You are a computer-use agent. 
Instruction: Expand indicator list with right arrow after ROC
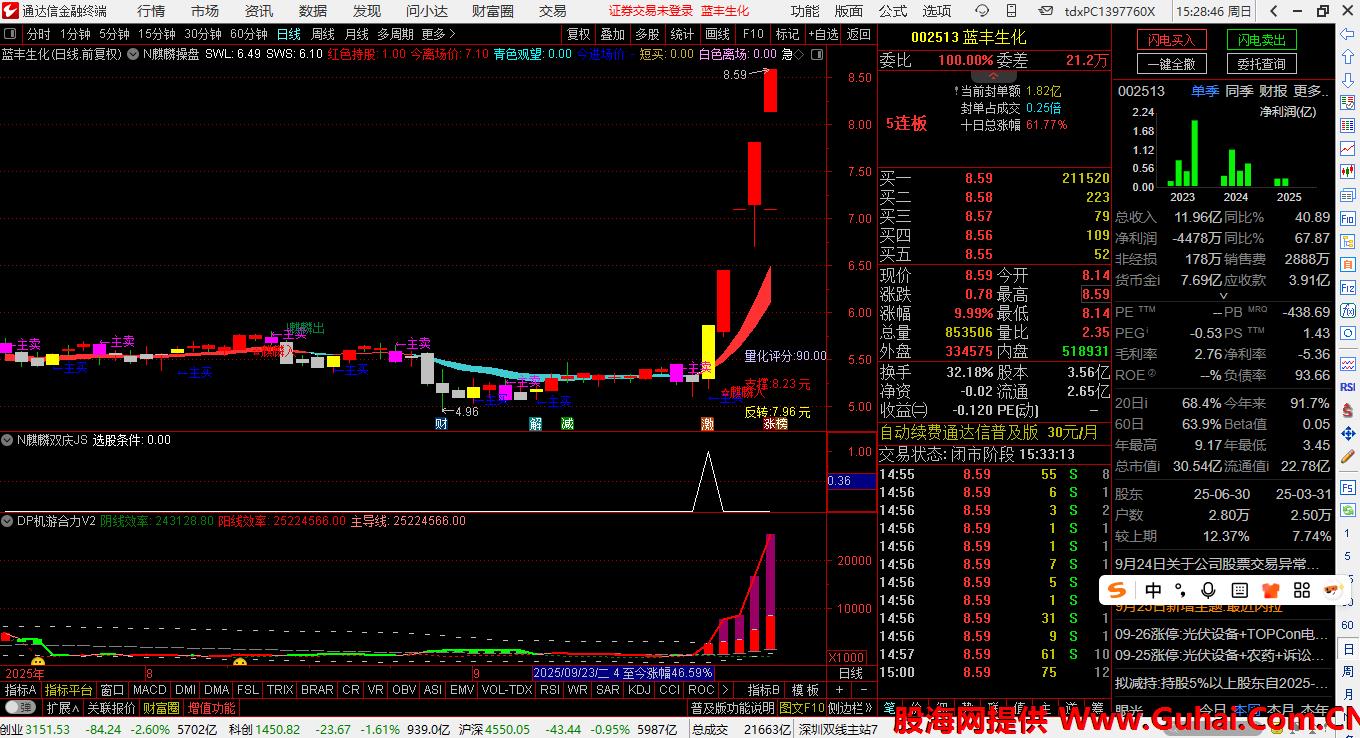[x=725, y=690]
